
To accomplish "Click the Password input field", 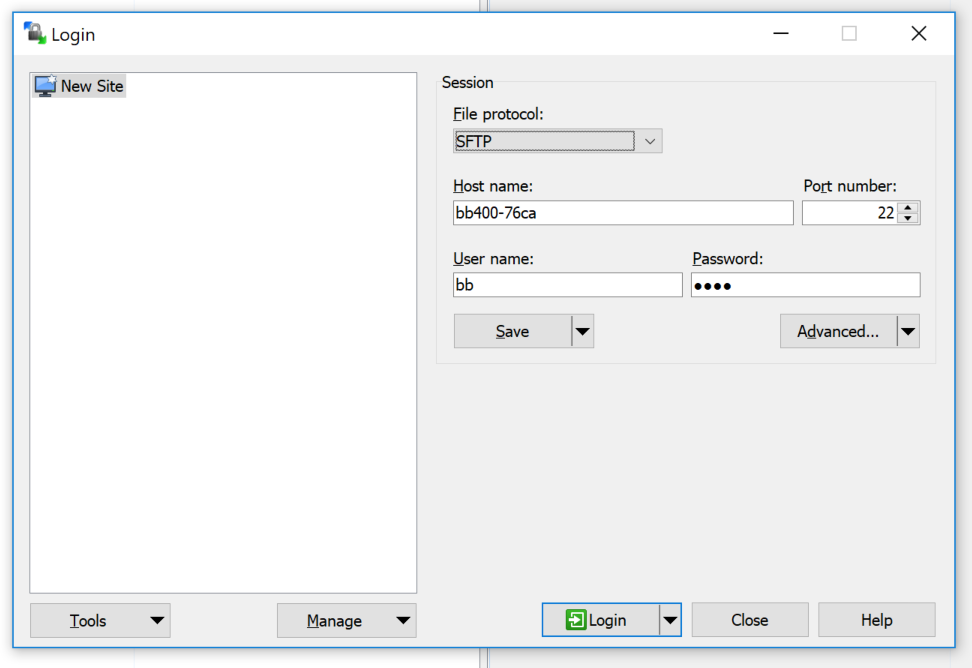I will 805,285.
